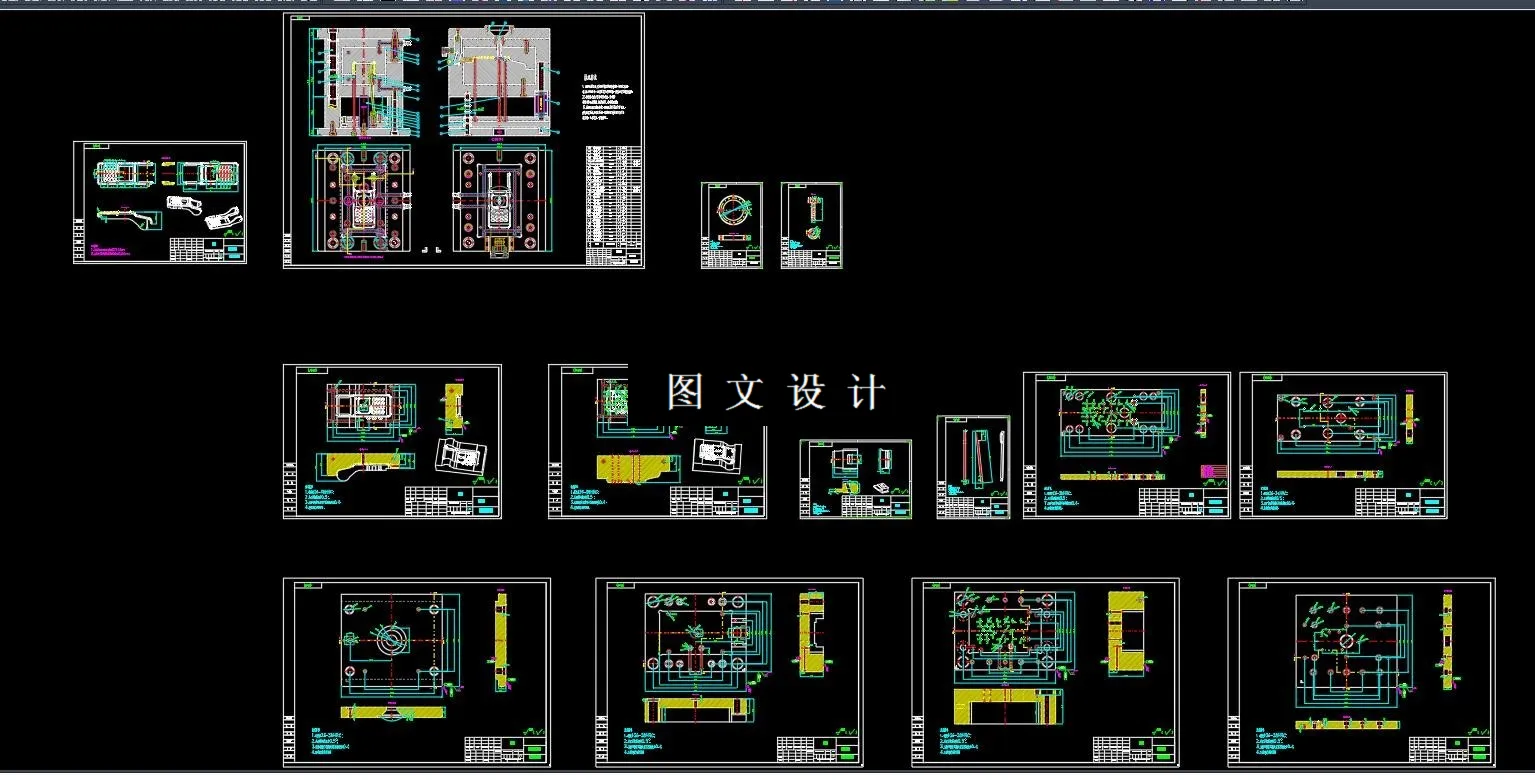Click the parts list table on the assembly drawing
This screenshot has height=780, width=1535.
613,195
